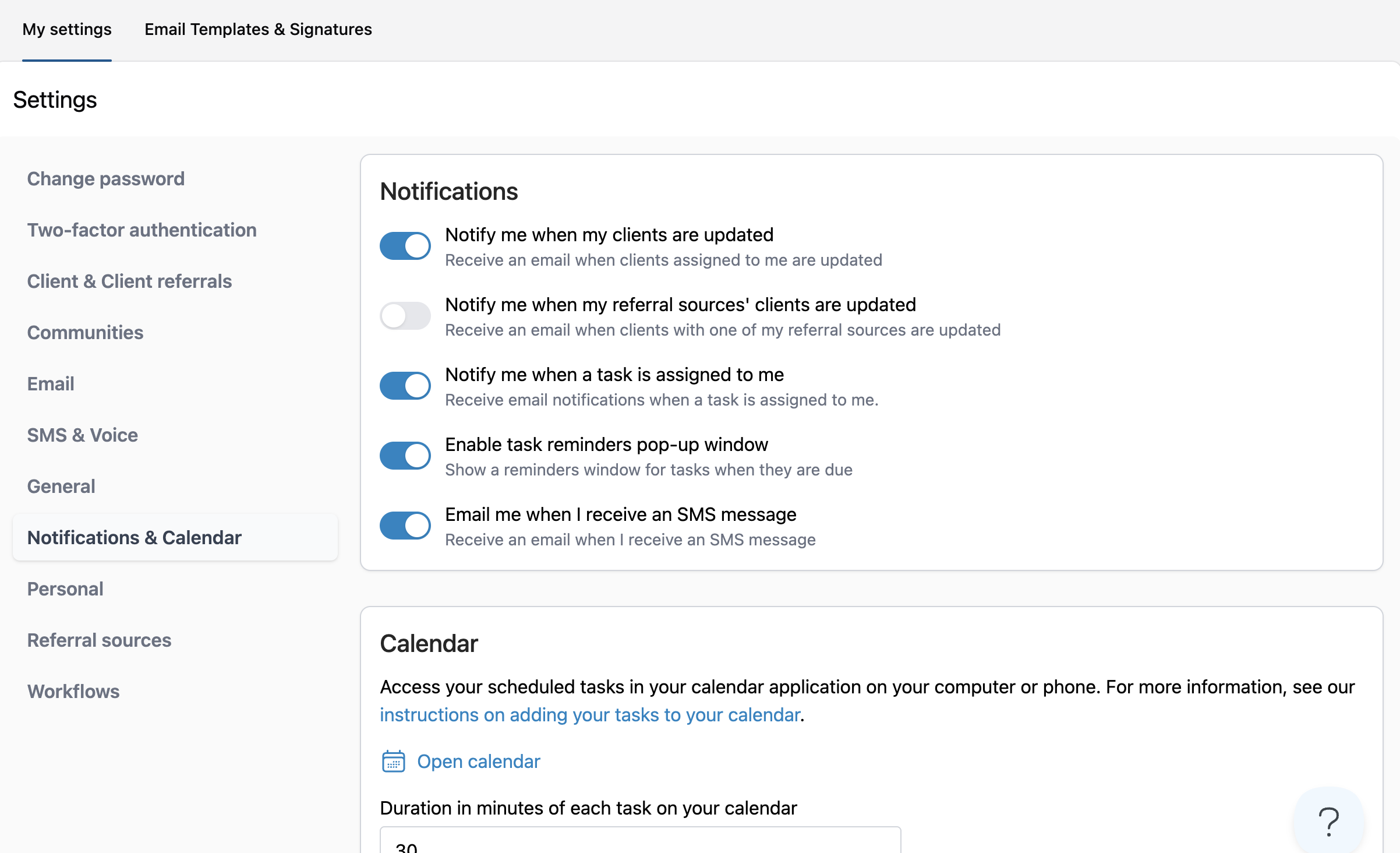Open the SMS & Voice settings
This screenshot has width=1400, height=853.
(83, 435)
